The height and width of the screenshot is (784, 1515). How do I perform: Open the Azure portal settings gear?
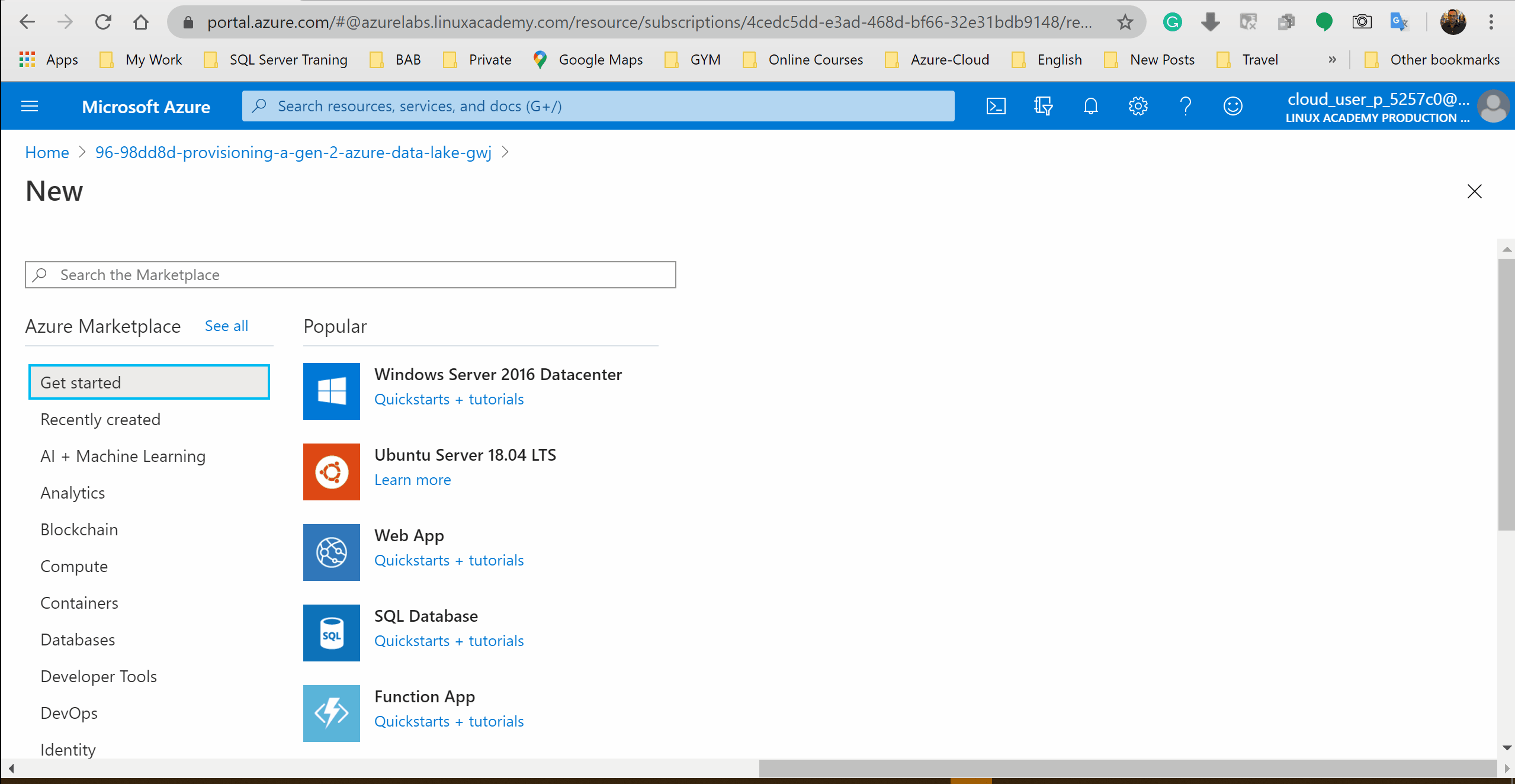pos(1137,106)
